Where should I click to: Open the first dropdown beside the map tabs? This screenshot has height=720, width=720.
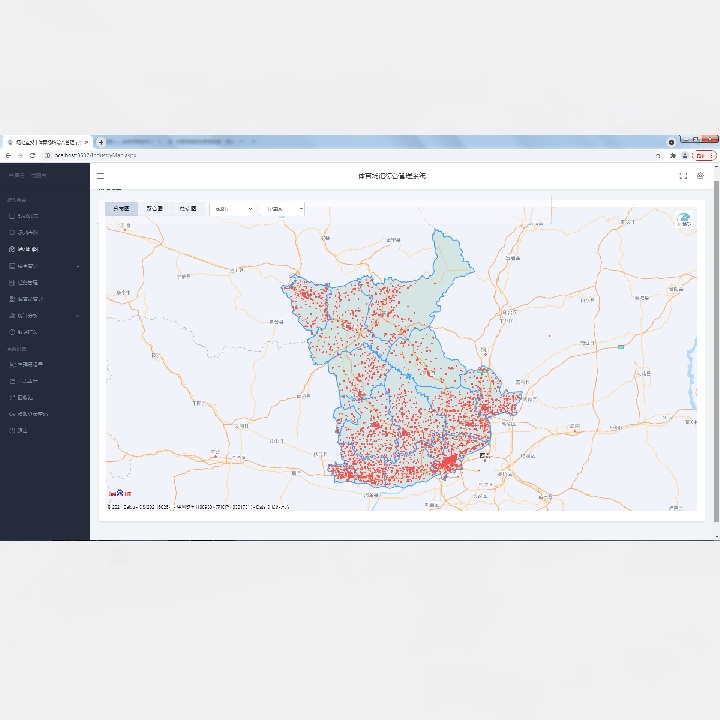coord(233,209)
